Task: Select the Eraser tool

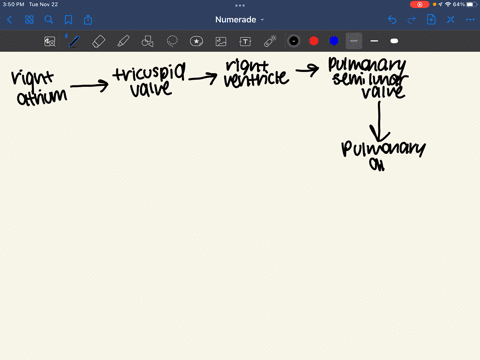Action: coord(98,41)
